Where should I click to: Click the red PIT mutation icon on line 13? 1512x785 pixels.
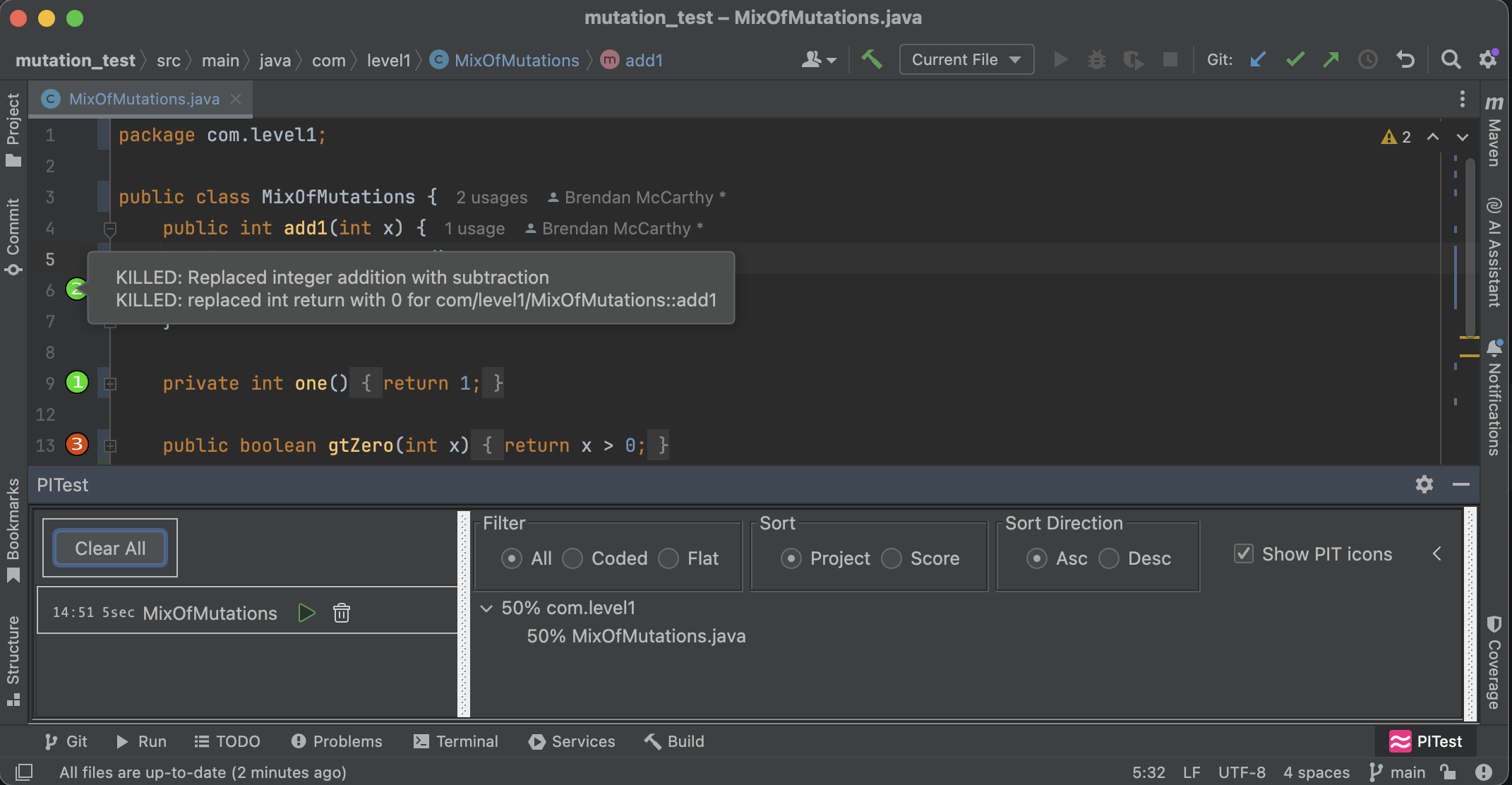tap(77, 444)
